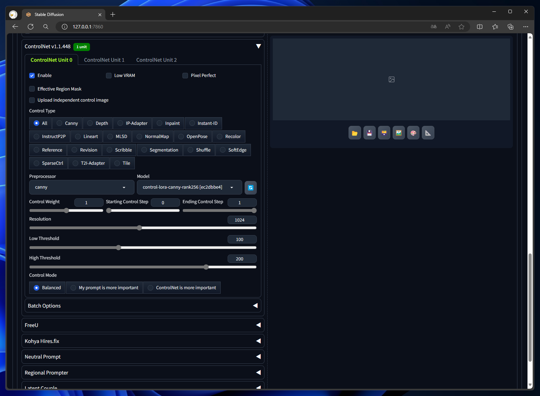Expand Neutral Prompt section
Screen dimensions: 540x396
point(143,357)
